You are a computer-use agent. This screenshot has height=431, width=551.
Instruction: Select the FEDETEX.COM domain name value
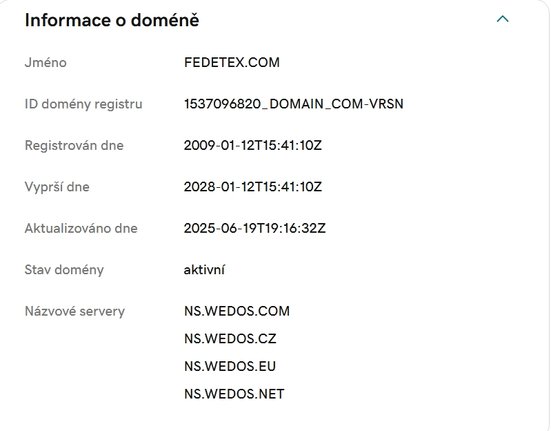click(x=232, y=63)
